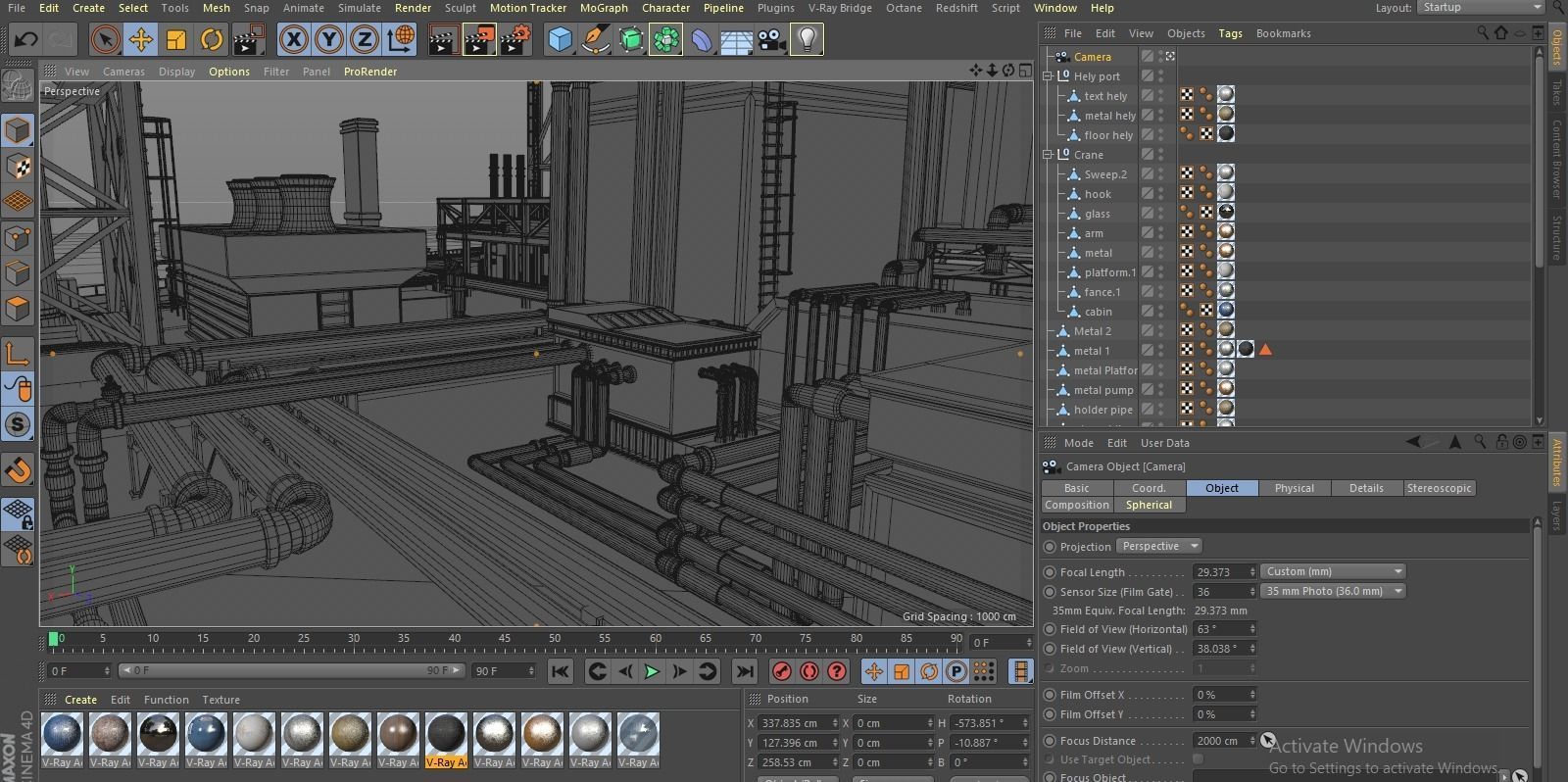
Task: Toggle Film Offset X animation dot
Action: tap(1050, 695)
